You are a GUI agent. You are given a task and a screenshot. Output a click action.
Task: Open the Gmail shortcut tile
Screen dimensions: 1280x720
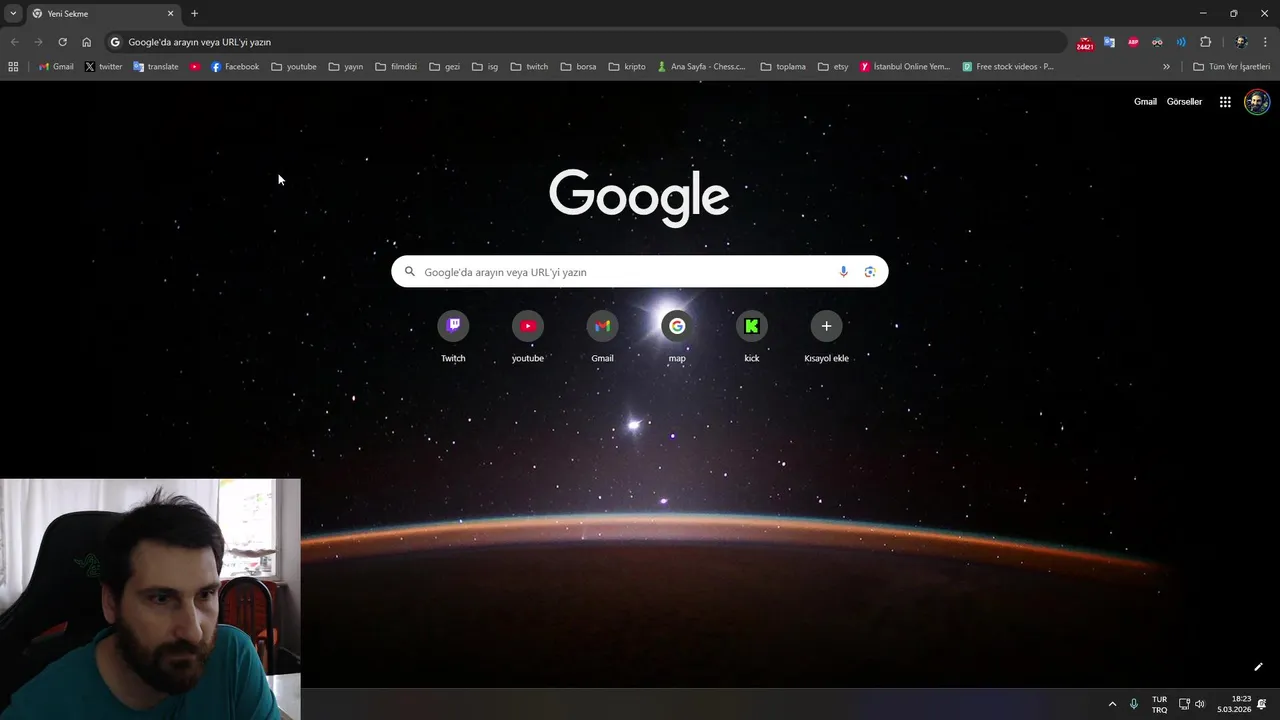[x=602, y=338]
